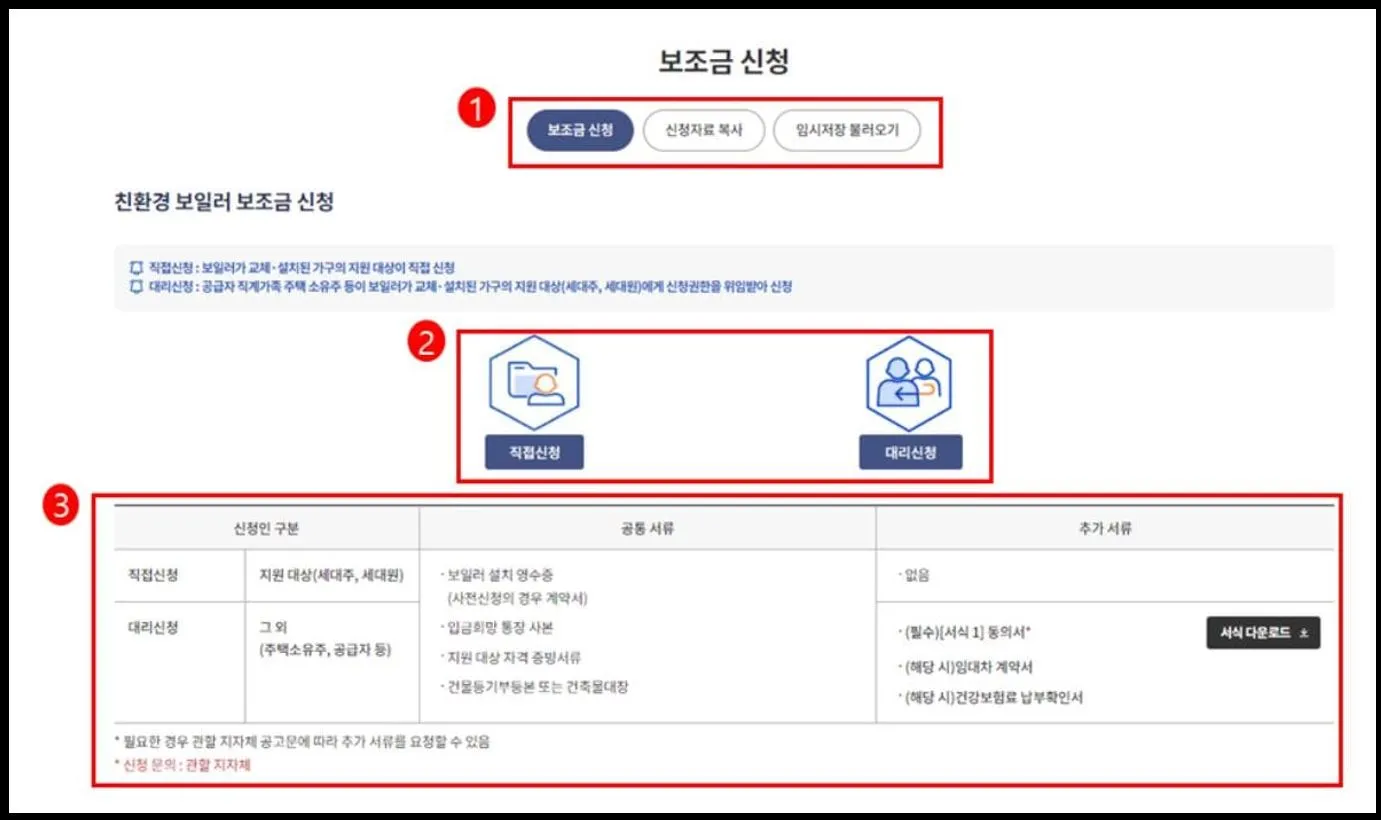
Task: Click the bell icon beside 직접신청 notice
Action: 136,268
